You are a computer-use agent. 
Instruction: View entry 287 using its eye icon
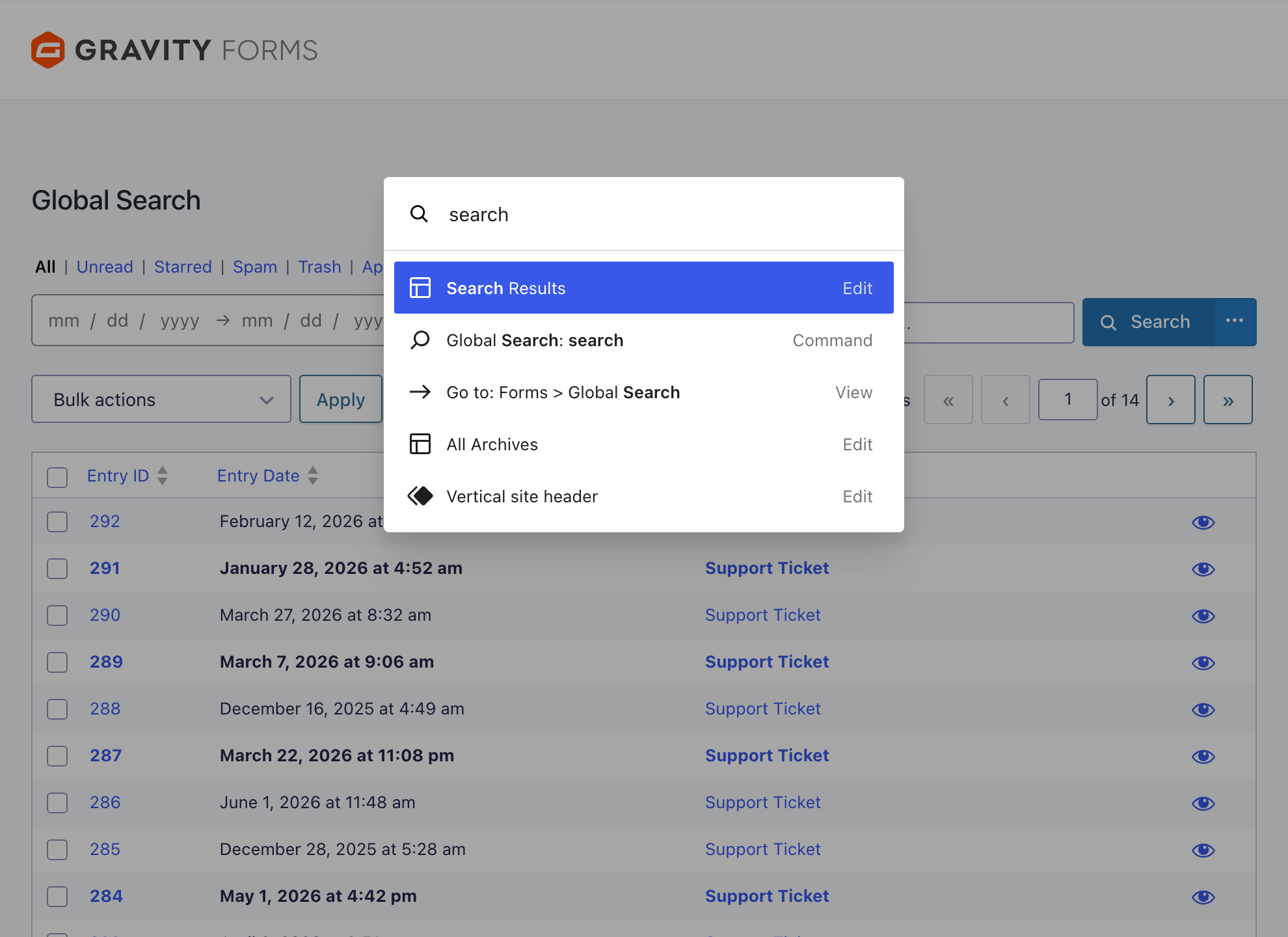point(1203,756)
